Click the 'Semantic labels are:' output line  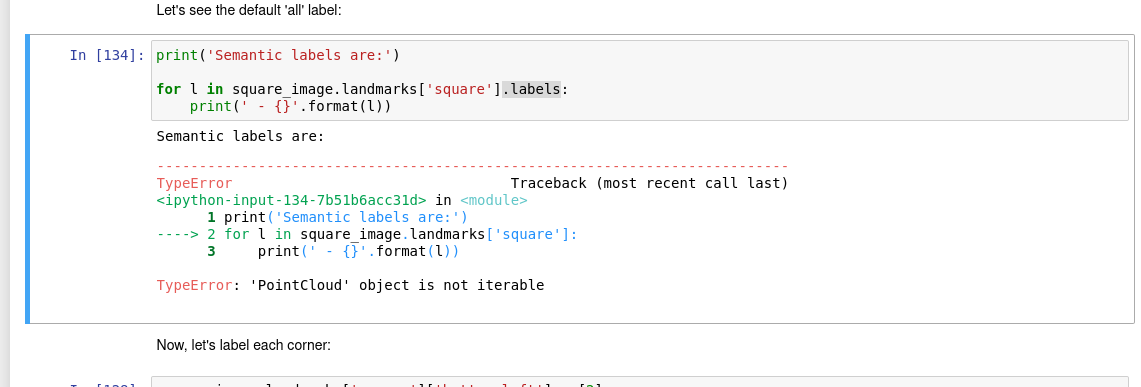240,136
